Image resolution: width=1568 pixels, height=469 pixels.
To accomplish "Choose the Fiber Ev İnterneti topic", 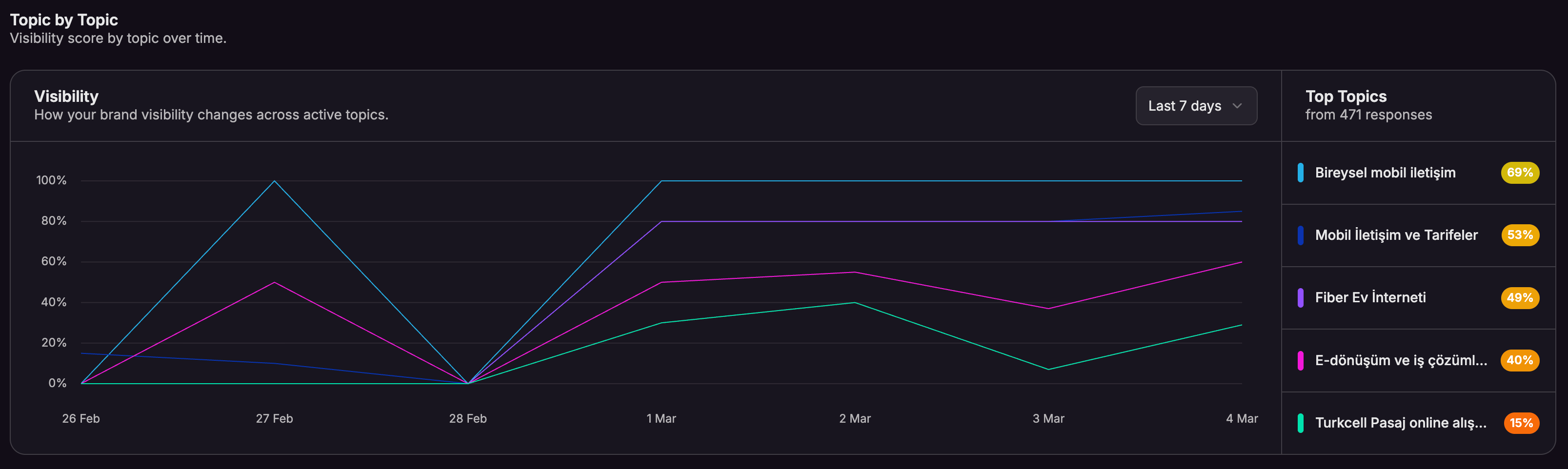I will pyautogui.click(x=1369, y=297).
